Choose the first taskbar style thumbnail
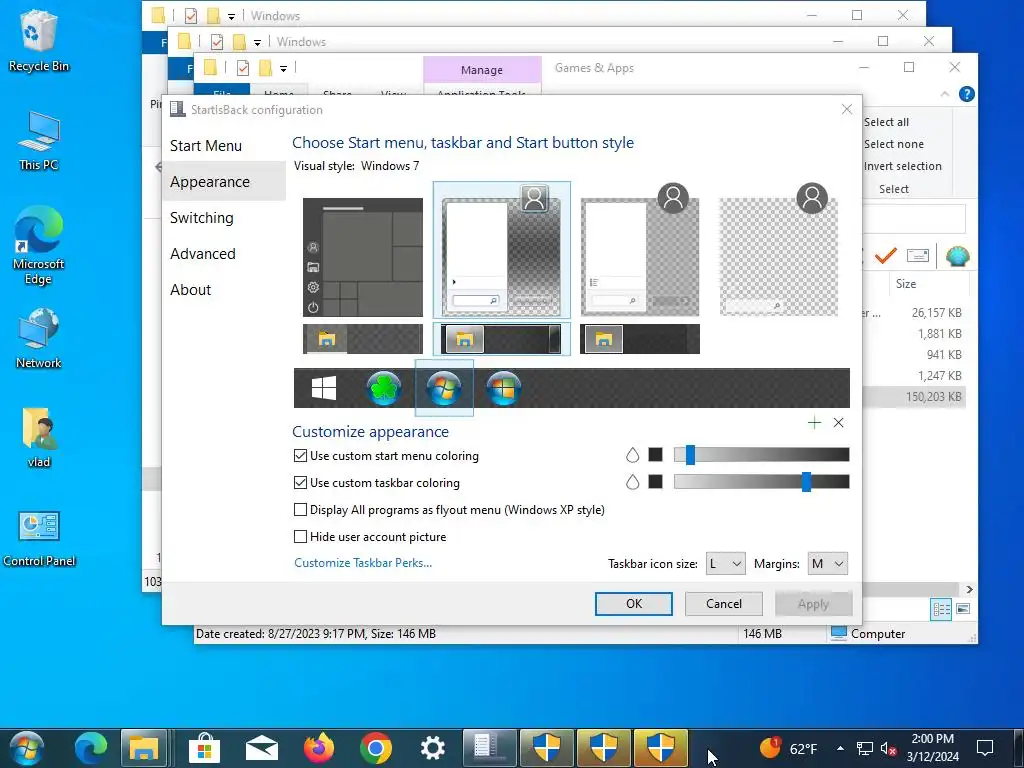 pyautogui.click(x=362, y=339)
